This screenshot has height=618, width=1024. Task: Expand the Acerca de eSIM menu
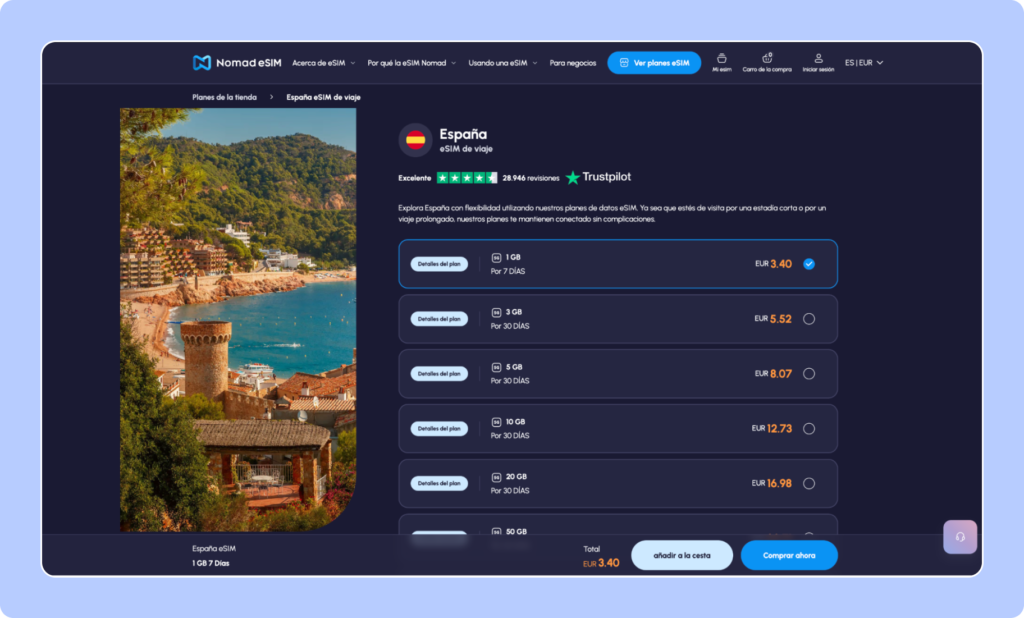click(x=323, y=63)
